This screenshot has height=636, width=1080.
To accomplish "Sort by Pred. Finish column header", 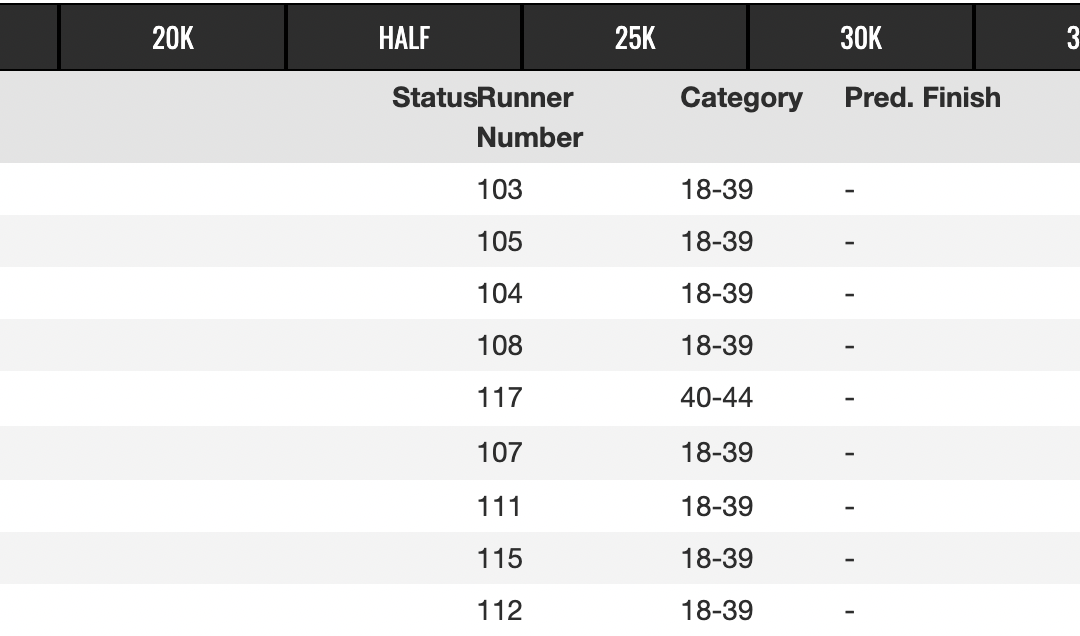I will point(922,98).
